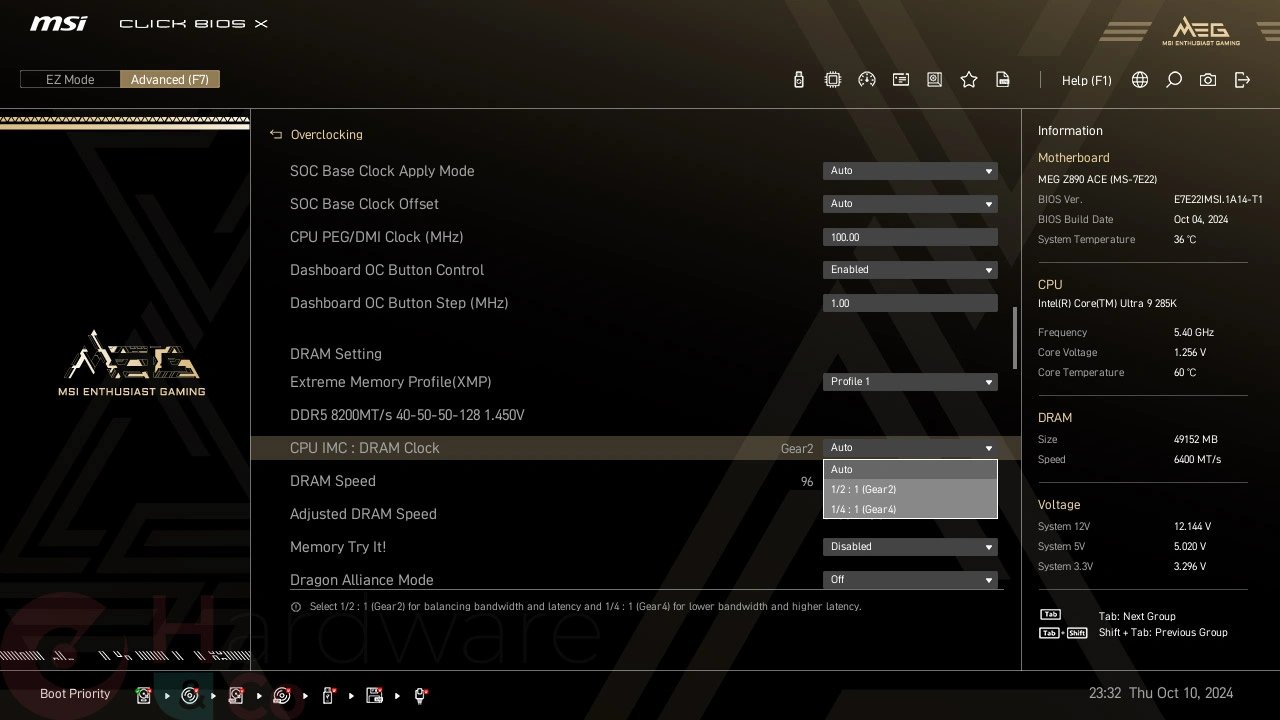The width and height of the screenshot is (1280, 720).
Task: Click the BIOS version E7E22IMSI.1A14-T1
Action: tap(1218, 200)
